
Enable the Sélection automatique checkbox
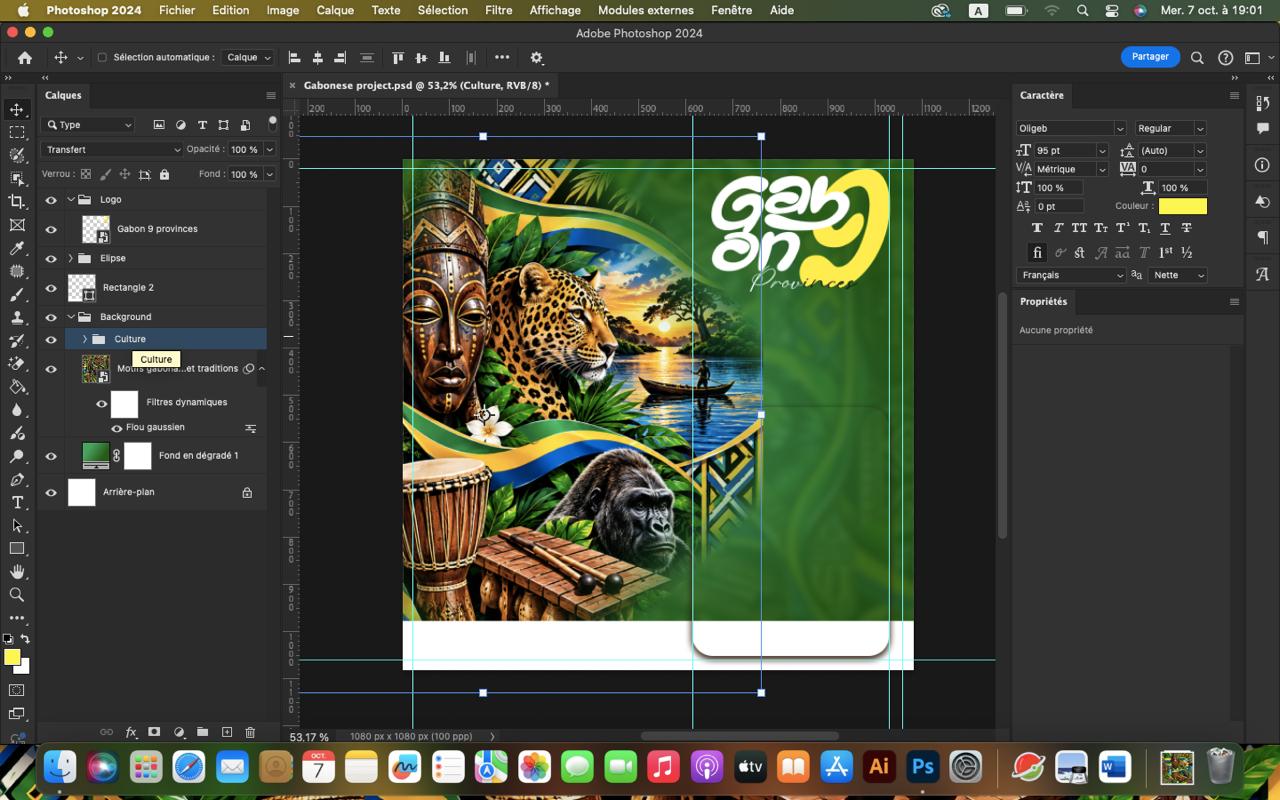(102, 58)
